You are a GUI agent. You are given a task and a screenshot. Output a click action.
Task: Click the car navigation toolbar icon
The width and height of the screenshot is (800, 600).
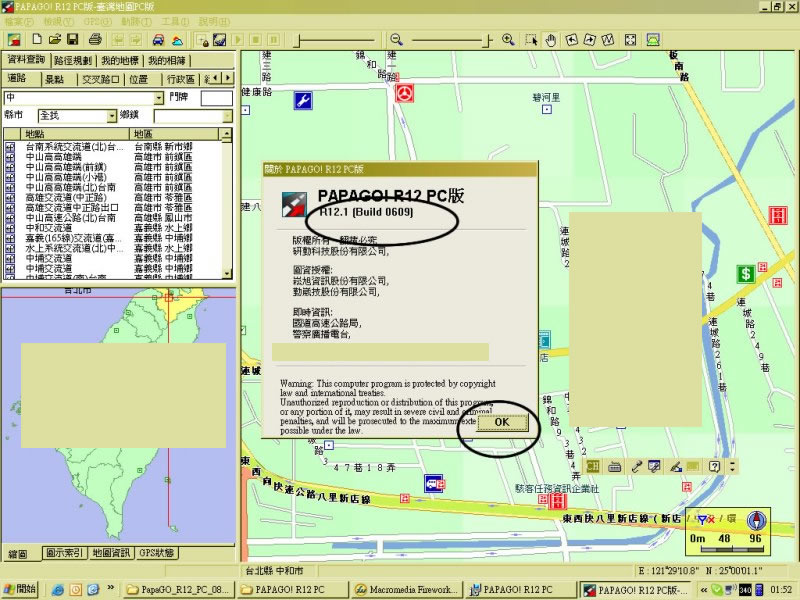[x=158, y=40]
